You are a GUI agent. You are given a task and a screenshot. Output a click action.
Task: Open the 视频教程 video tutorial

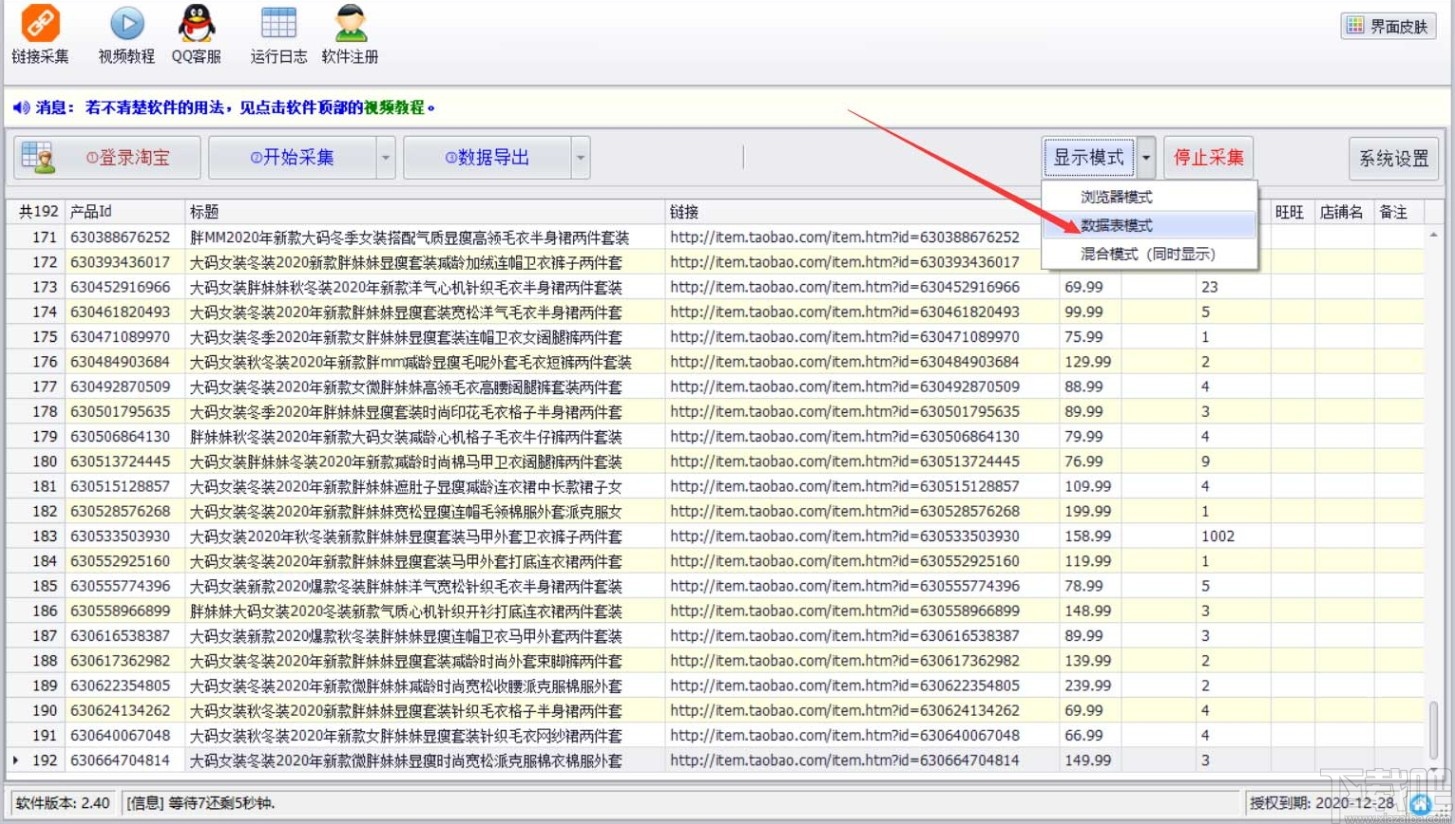124,33
